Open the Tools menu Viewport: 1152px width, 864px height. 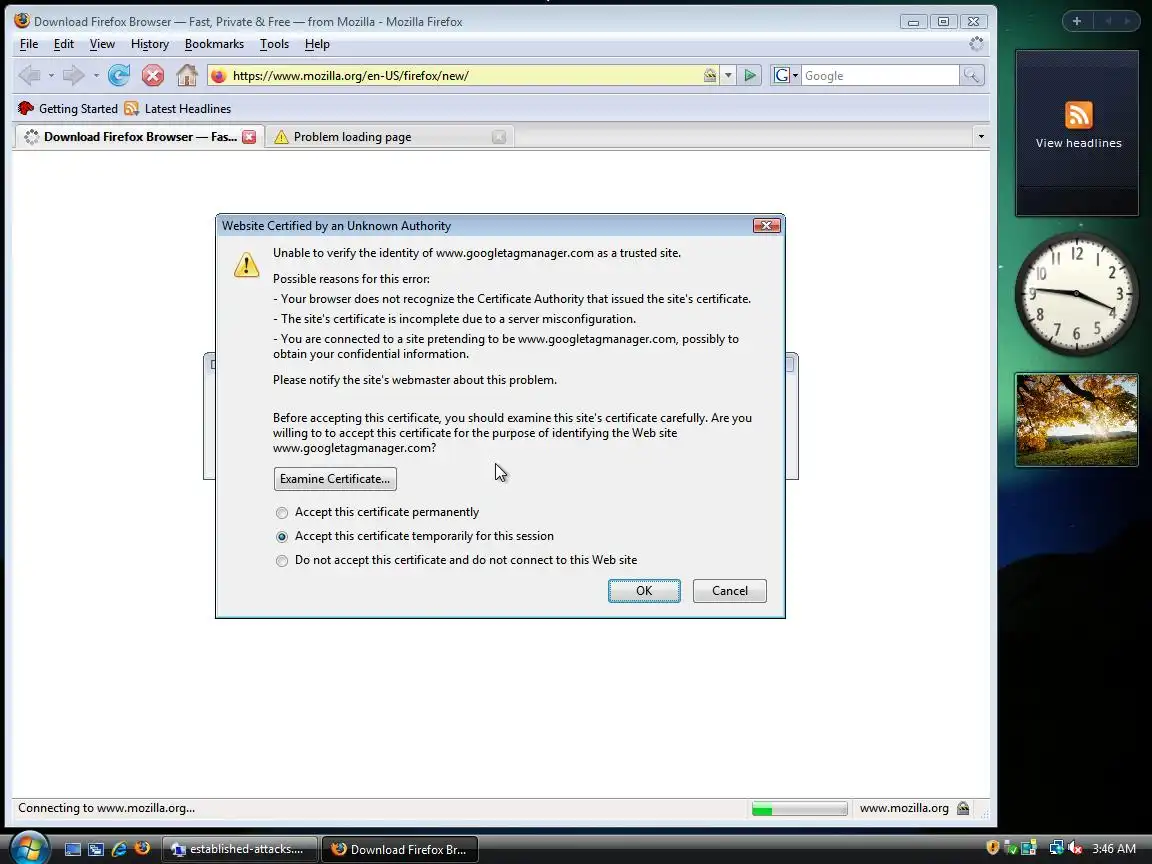pyautogui.click(x=274, y=44)
